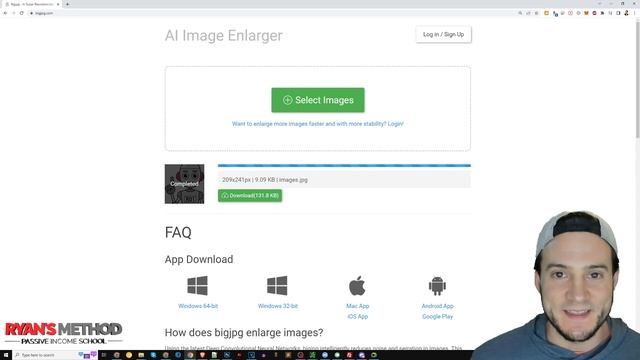This screenshot has width=640, height=360.
Task: Click the Apple logo icon
Action: [x=357, y=286]
